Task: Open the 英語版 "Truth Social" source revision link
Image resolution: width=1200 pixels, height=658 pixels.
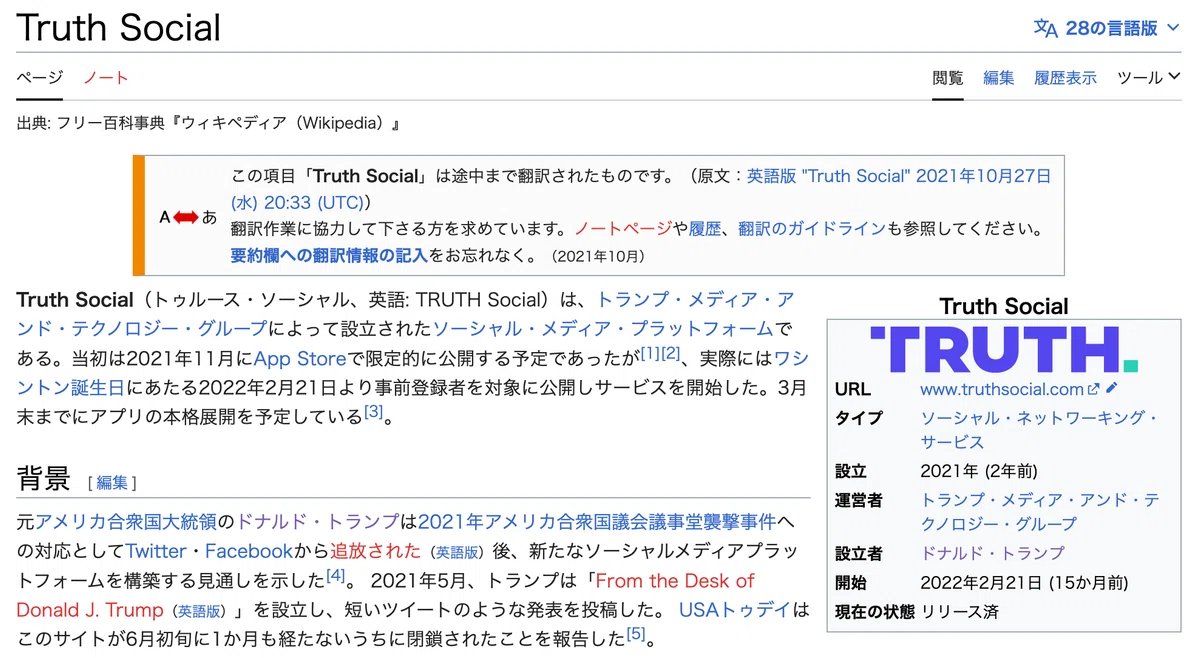Action: click(x=899, y=176)
